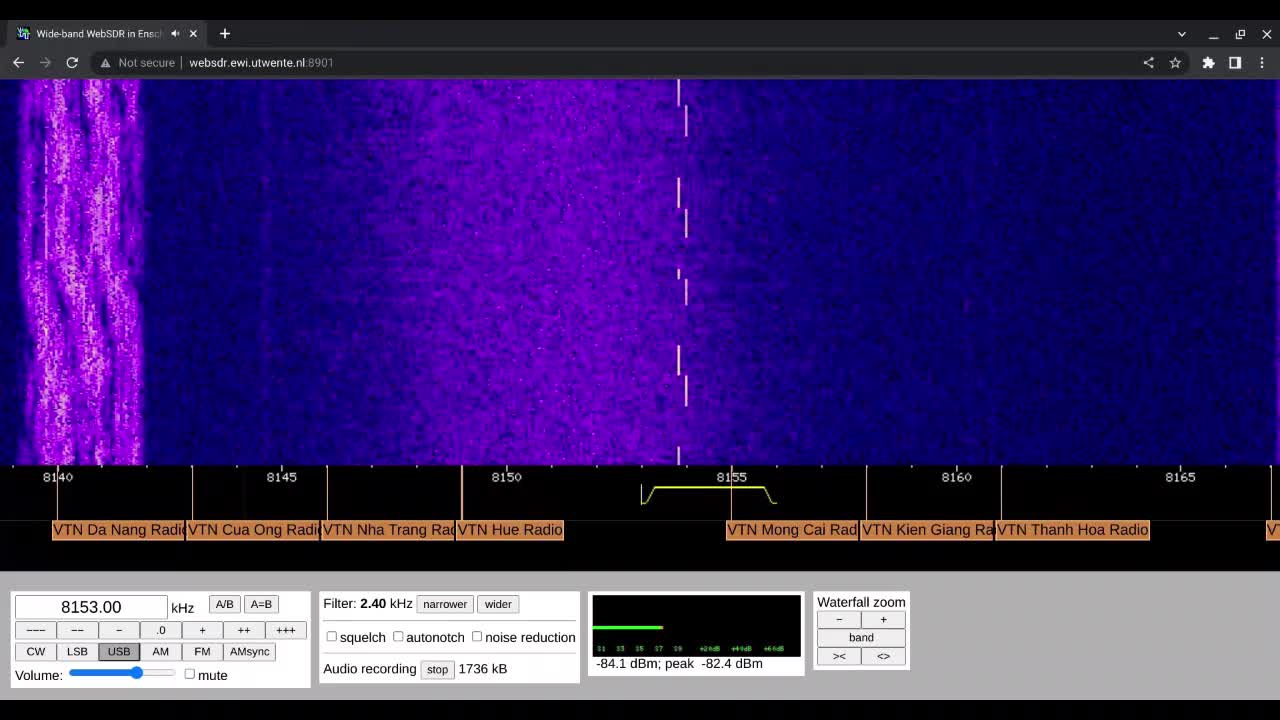Click the yellow filter passband indicator
This screenshot has width=1280, height=720.
(708, 494)
